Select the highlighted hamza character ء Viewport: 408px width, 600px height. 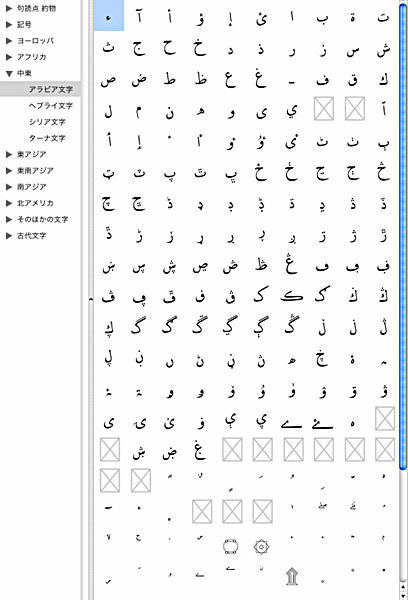tap(109, 16)
